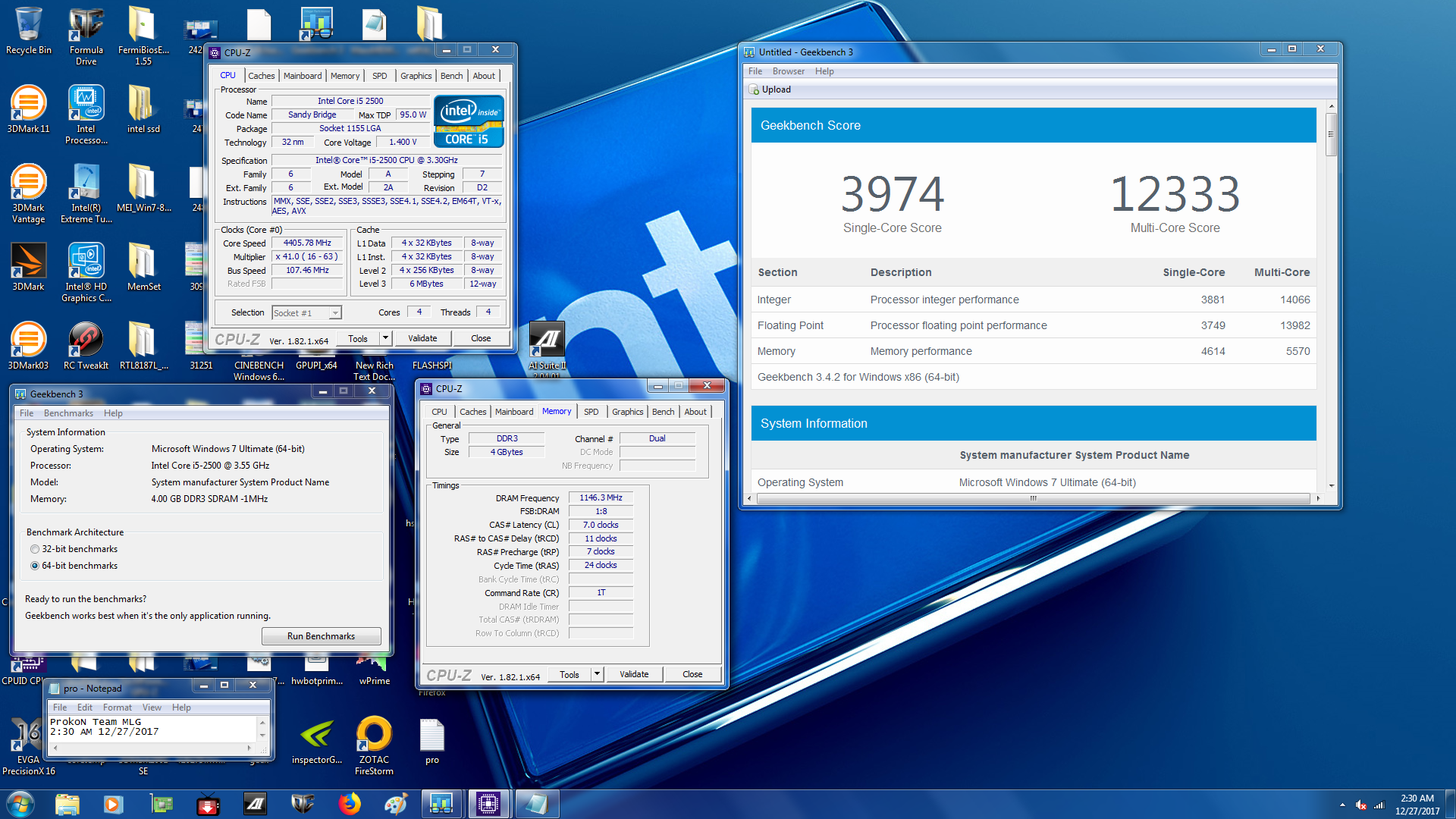Open Help menu in Geekbench results window
This screenshot has height=819, width=1456.
pyautogui.click(x=824, y=71)
